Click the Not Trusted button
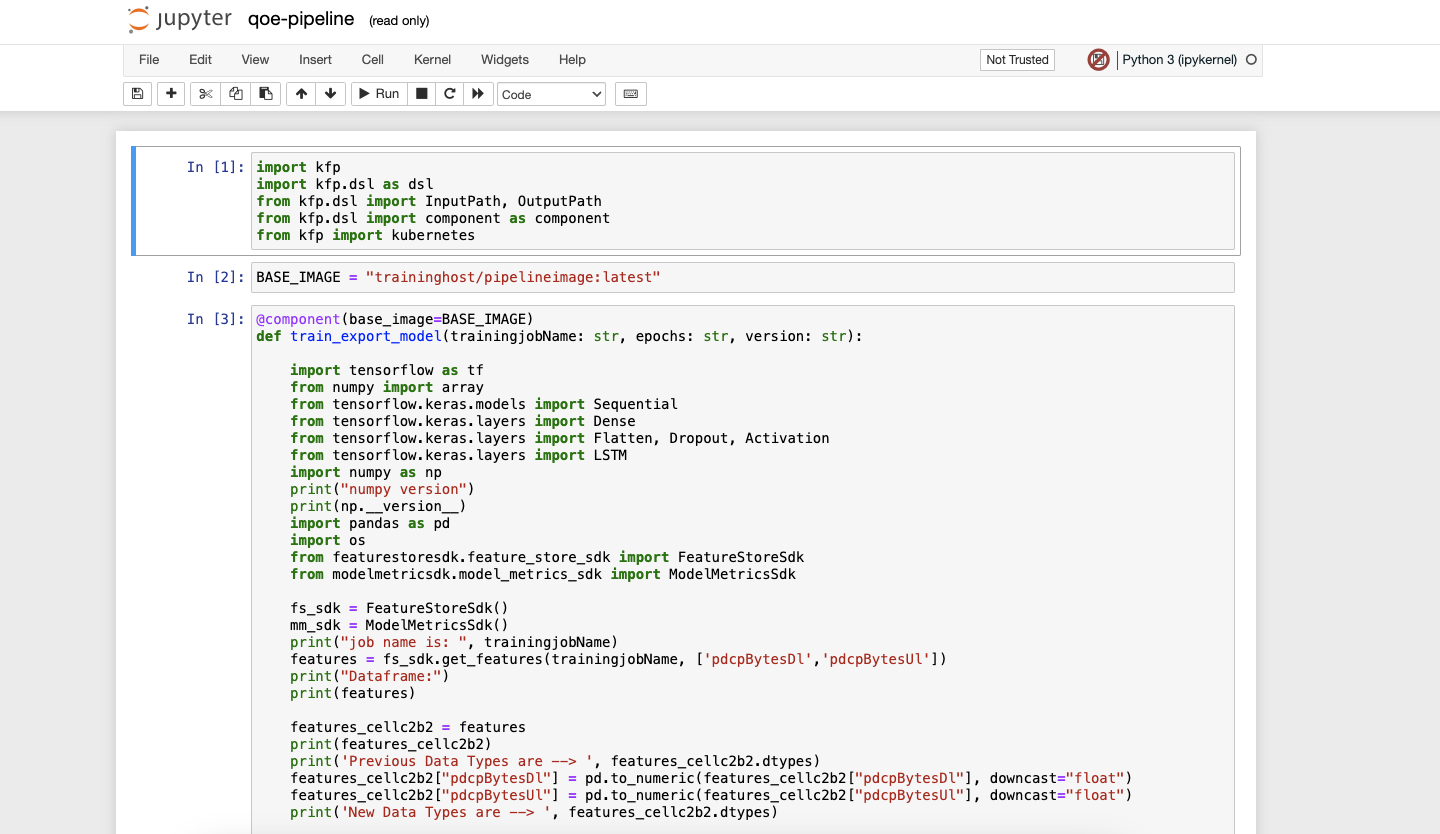 coord(1017,60)
